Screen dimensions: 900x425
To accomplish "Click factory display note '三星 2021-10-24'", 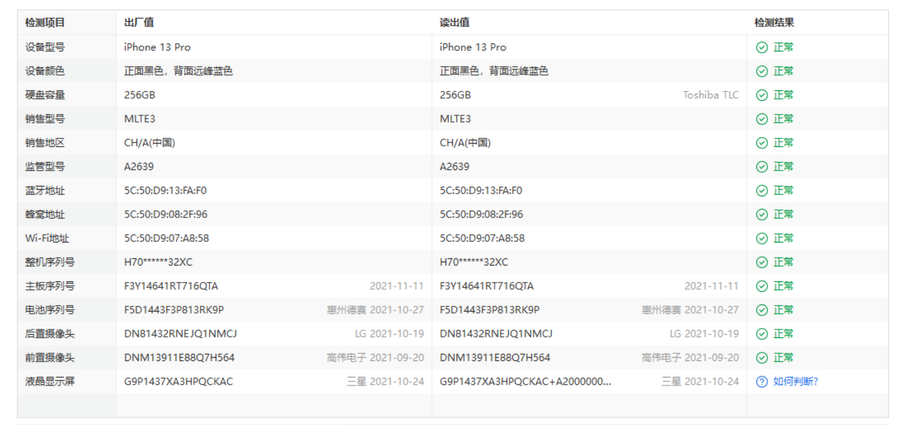I will click(385, 381).
